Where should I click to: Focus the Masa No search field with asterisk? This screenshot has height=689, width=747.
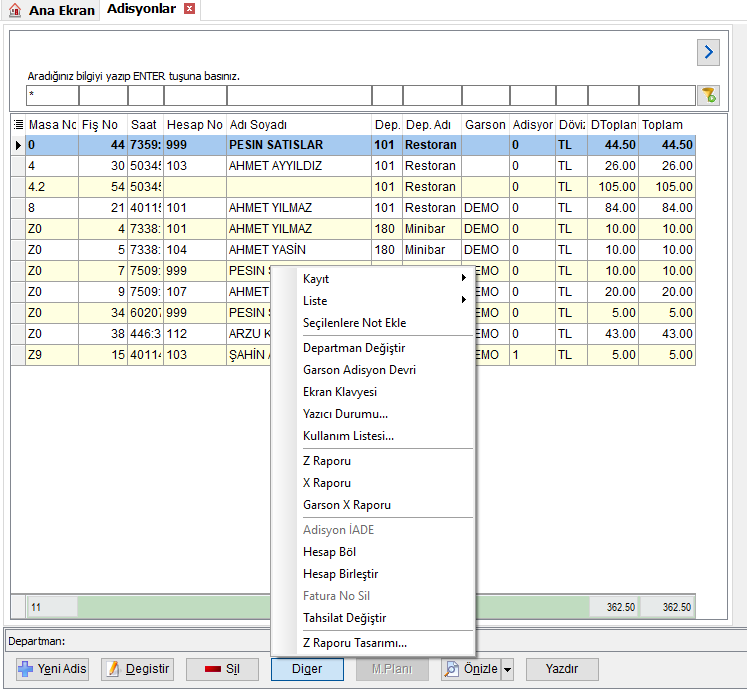click(x=52, y=95)
